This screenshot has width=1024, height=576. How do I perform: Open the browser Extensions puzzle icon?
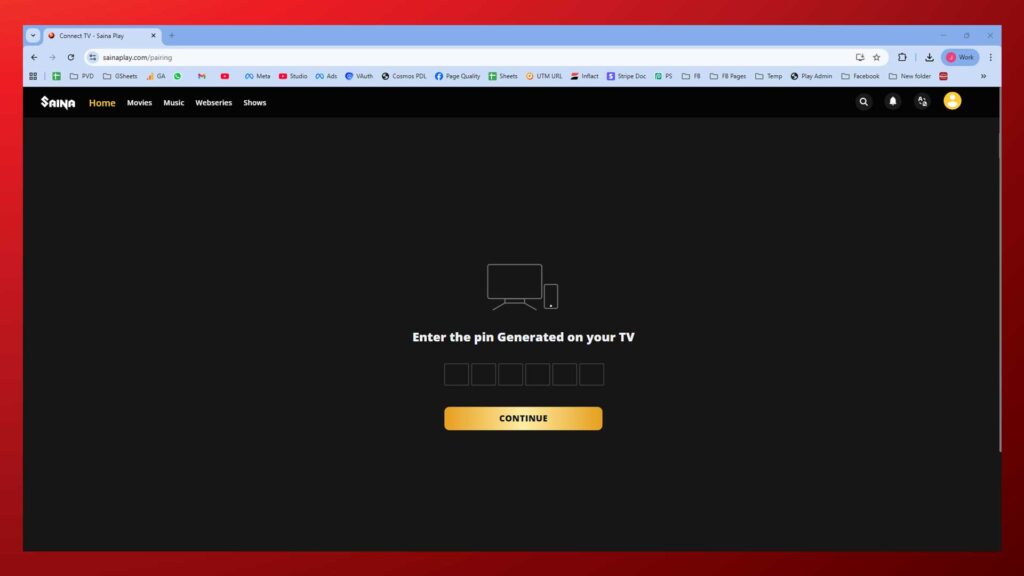902,57
